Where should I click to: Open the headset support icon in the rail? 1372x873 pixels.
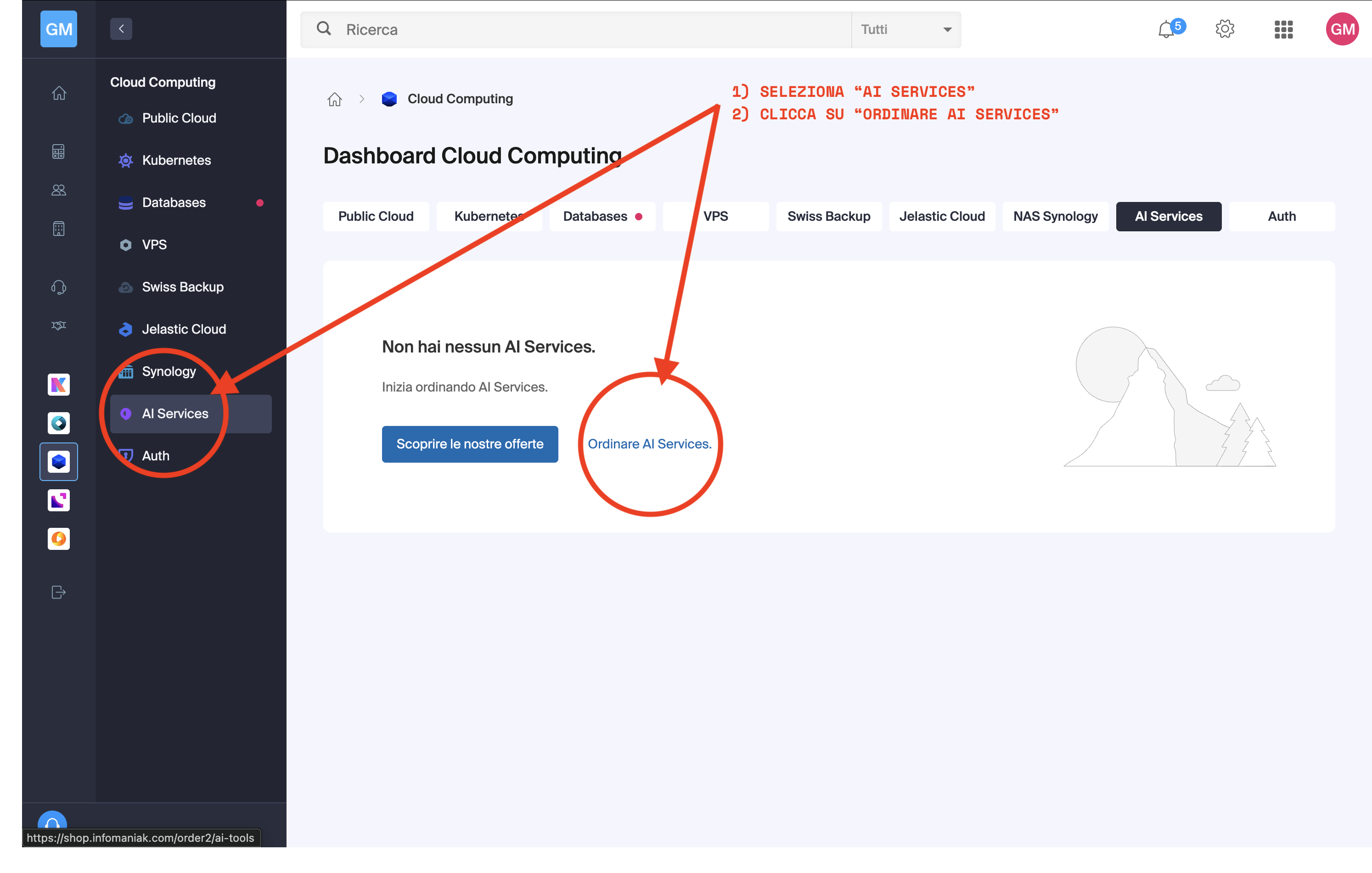[x=59, y=287]
